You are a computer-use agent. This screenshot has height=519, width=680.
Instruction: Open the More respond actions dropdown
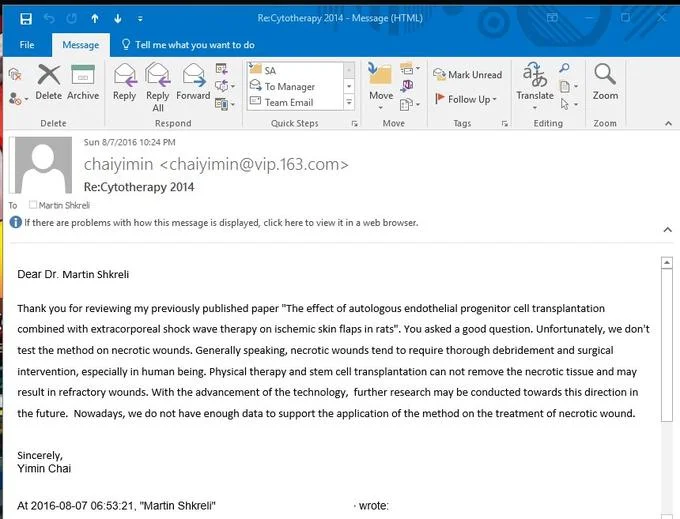tap(225, 104)
